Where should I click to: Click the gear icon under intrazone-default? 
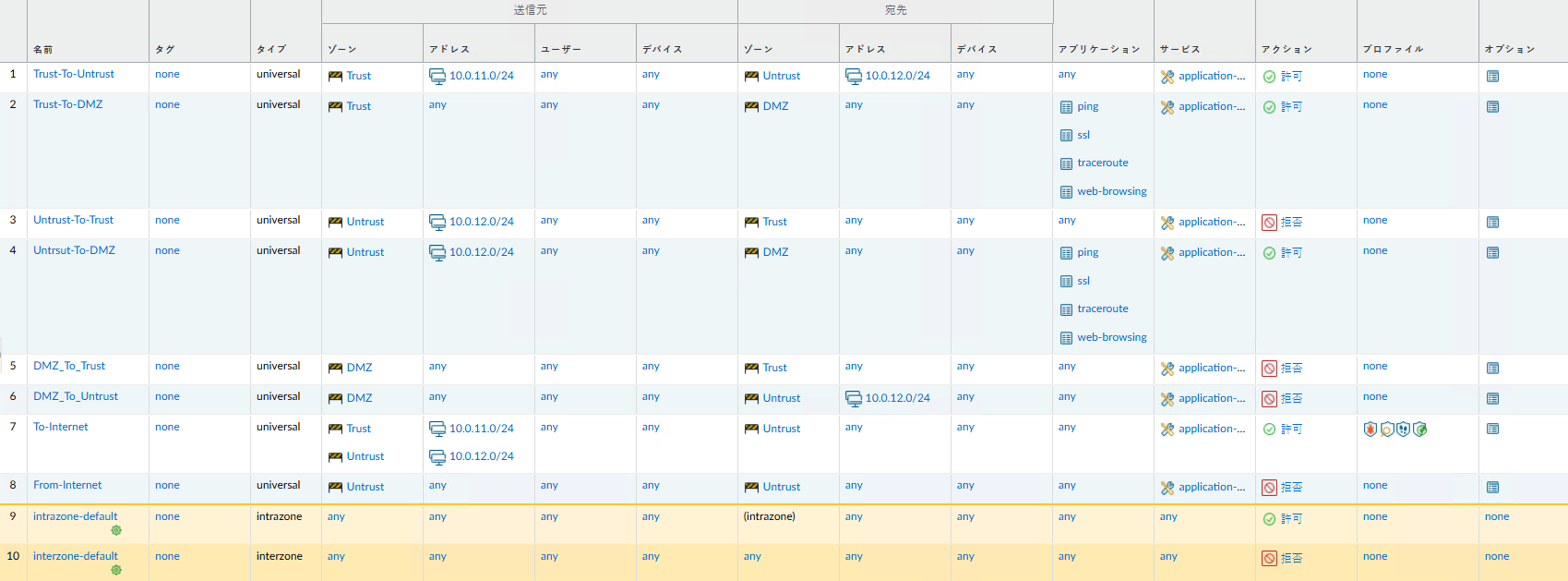tap(116, 530)
